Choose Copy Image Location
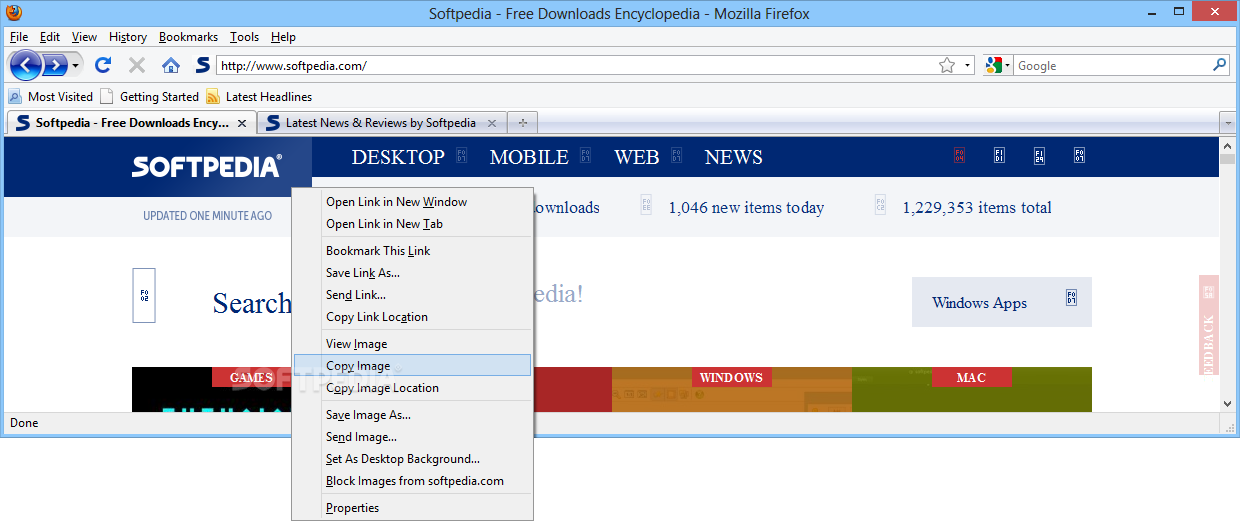This screenshot has height=521, width=1240. click(413, 388)
